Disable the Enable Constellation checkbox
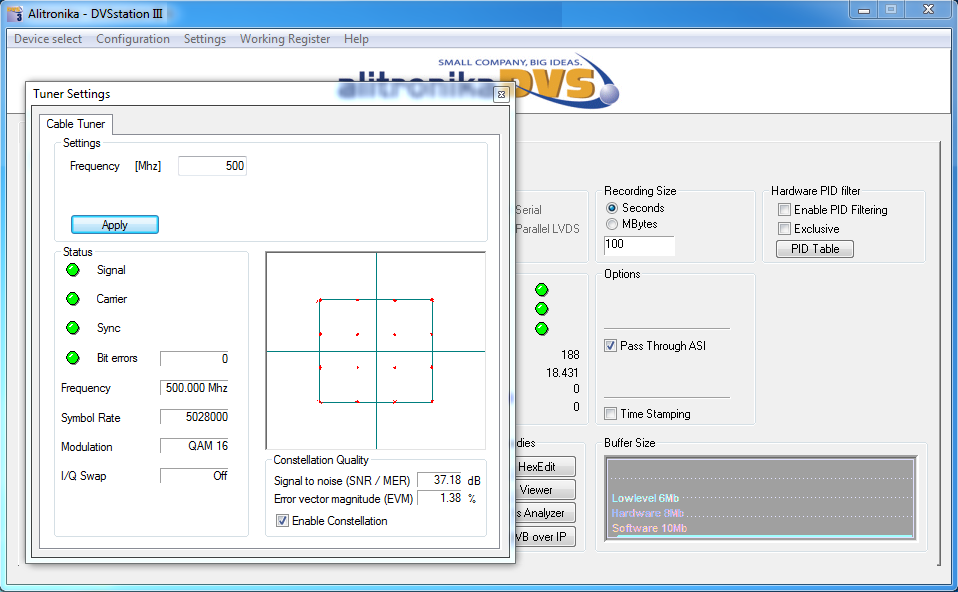This screenshot has width=958, height=592. (283, 521)
